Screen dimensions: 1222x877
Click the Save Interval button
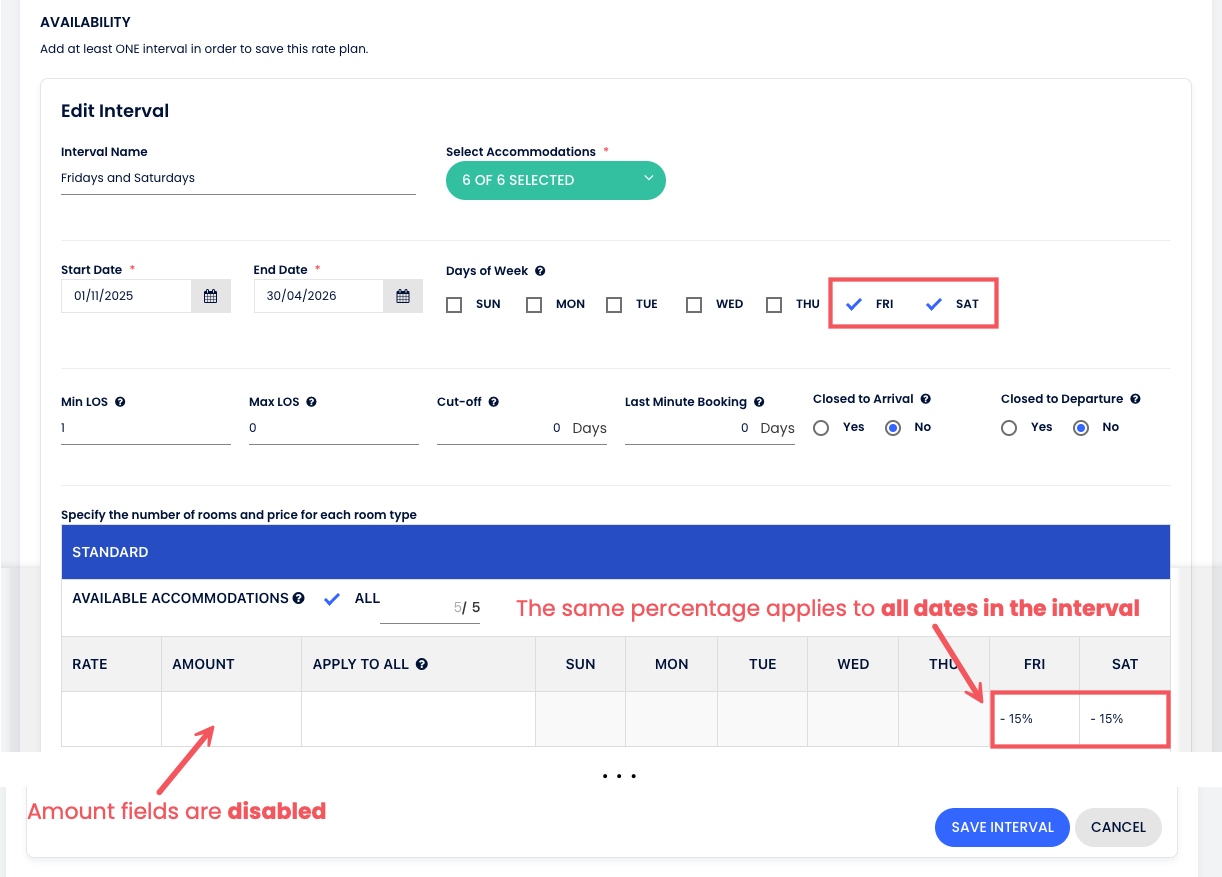pos(1002,827)
